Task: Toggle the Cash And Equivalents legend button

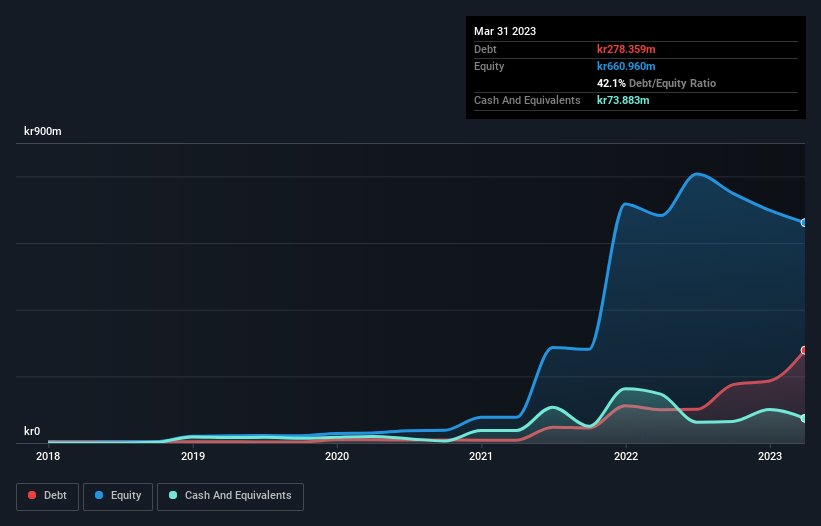Action: click(x=230, y=496)
